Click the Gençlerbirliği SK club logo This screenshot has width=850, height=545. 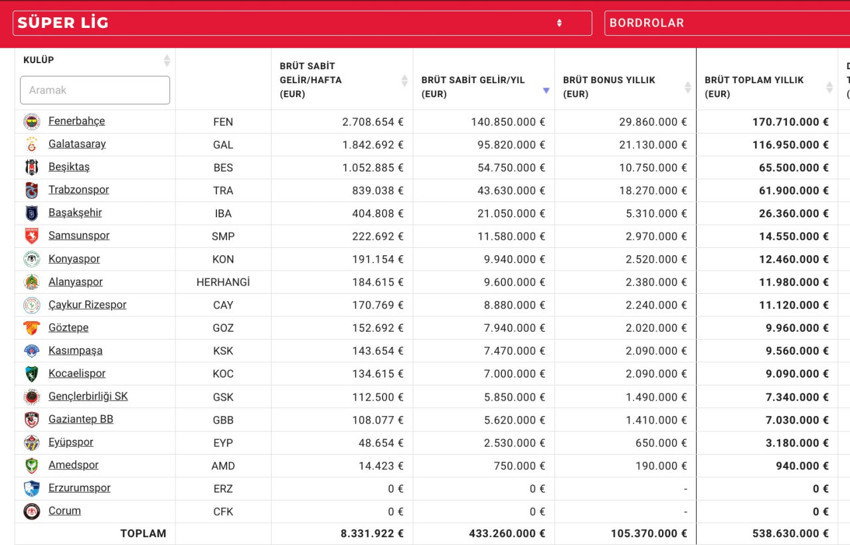pos(31,396)
